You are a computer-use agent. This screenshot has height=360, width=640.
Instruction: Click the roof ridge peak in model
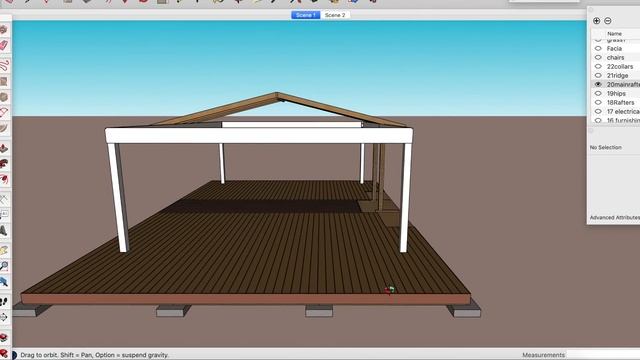(277, 95)
